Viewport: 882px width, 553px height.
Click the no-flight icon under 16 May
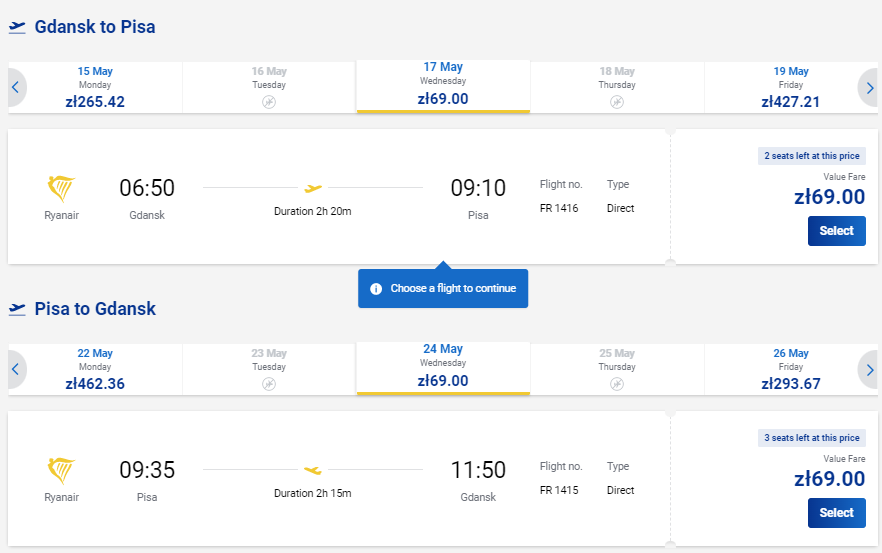click(x=269, y=102)
